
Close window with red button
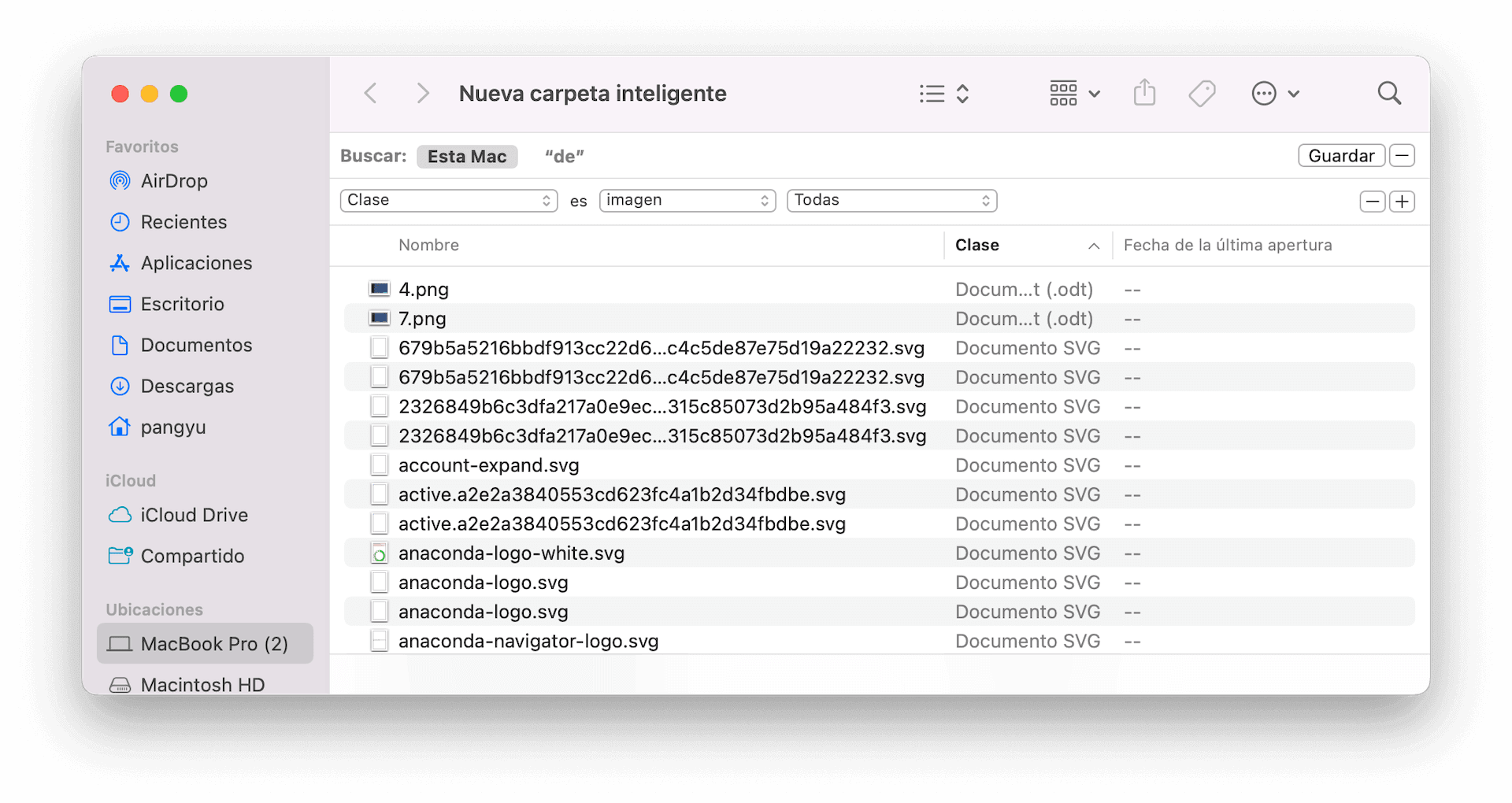point(120,94)
